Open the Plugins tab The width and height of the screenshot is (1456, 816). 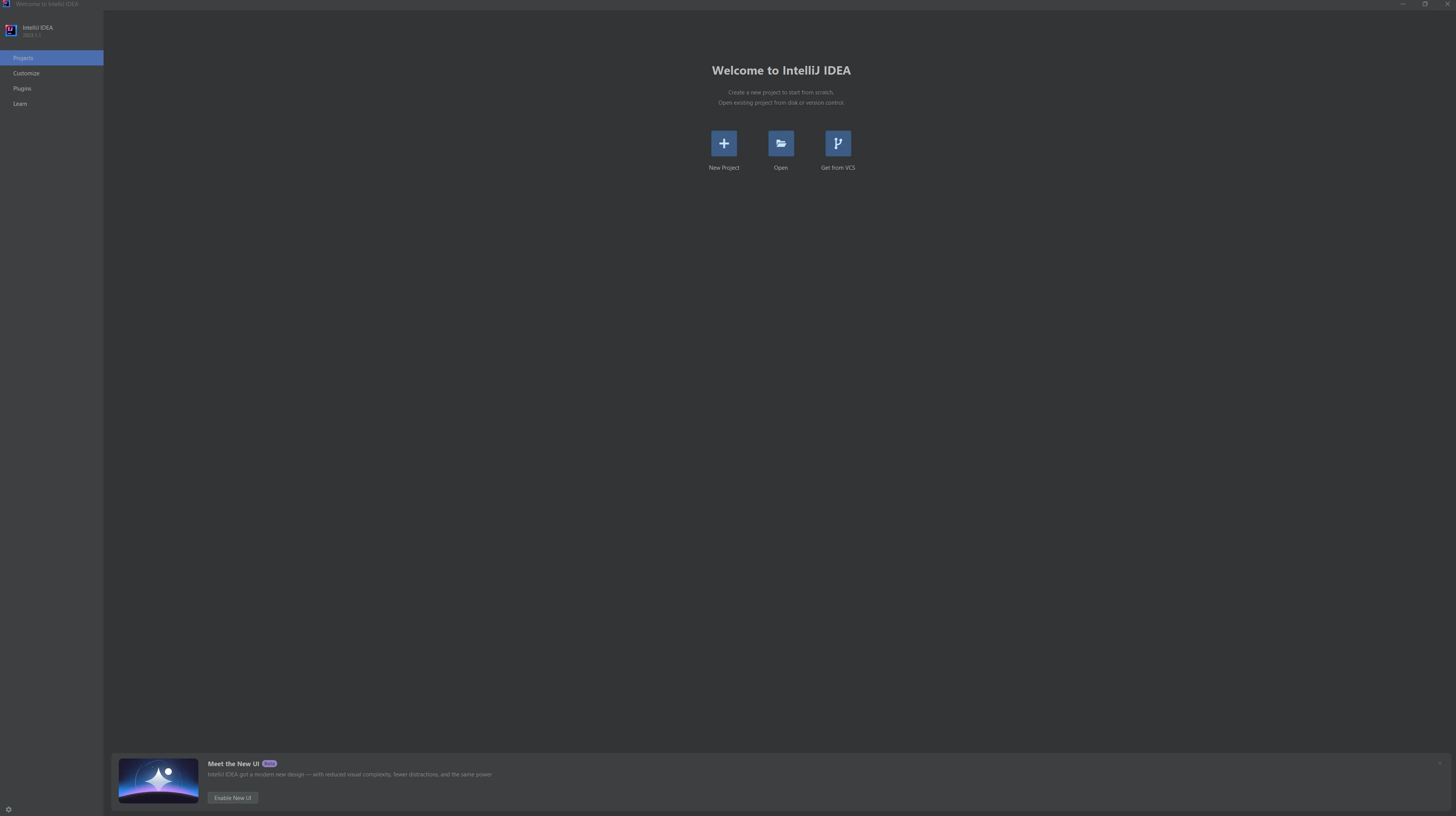(51, 88)
